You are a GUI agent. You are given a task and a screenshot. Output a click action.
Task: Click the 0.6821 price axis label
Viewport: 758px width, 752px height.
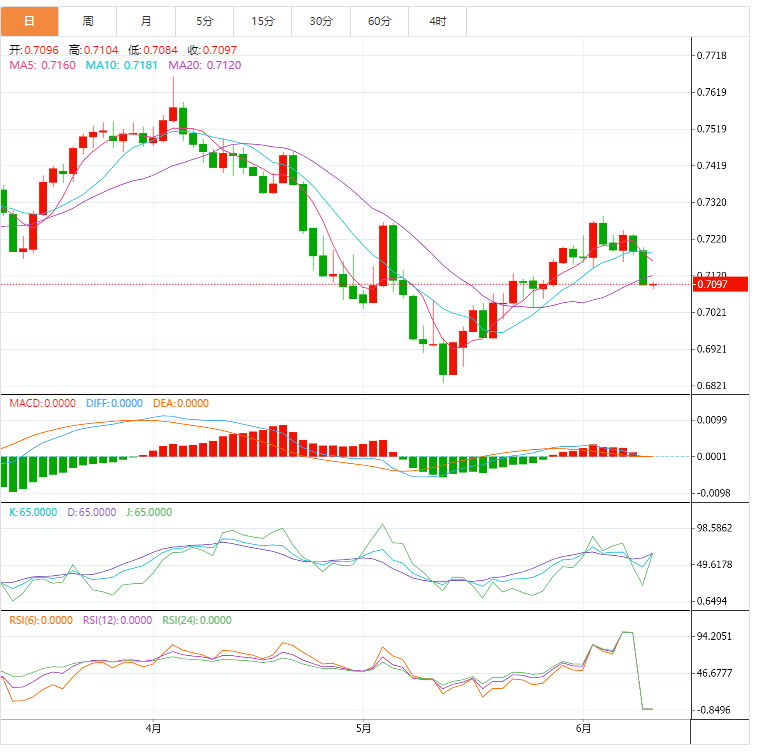tap(711, 386)
